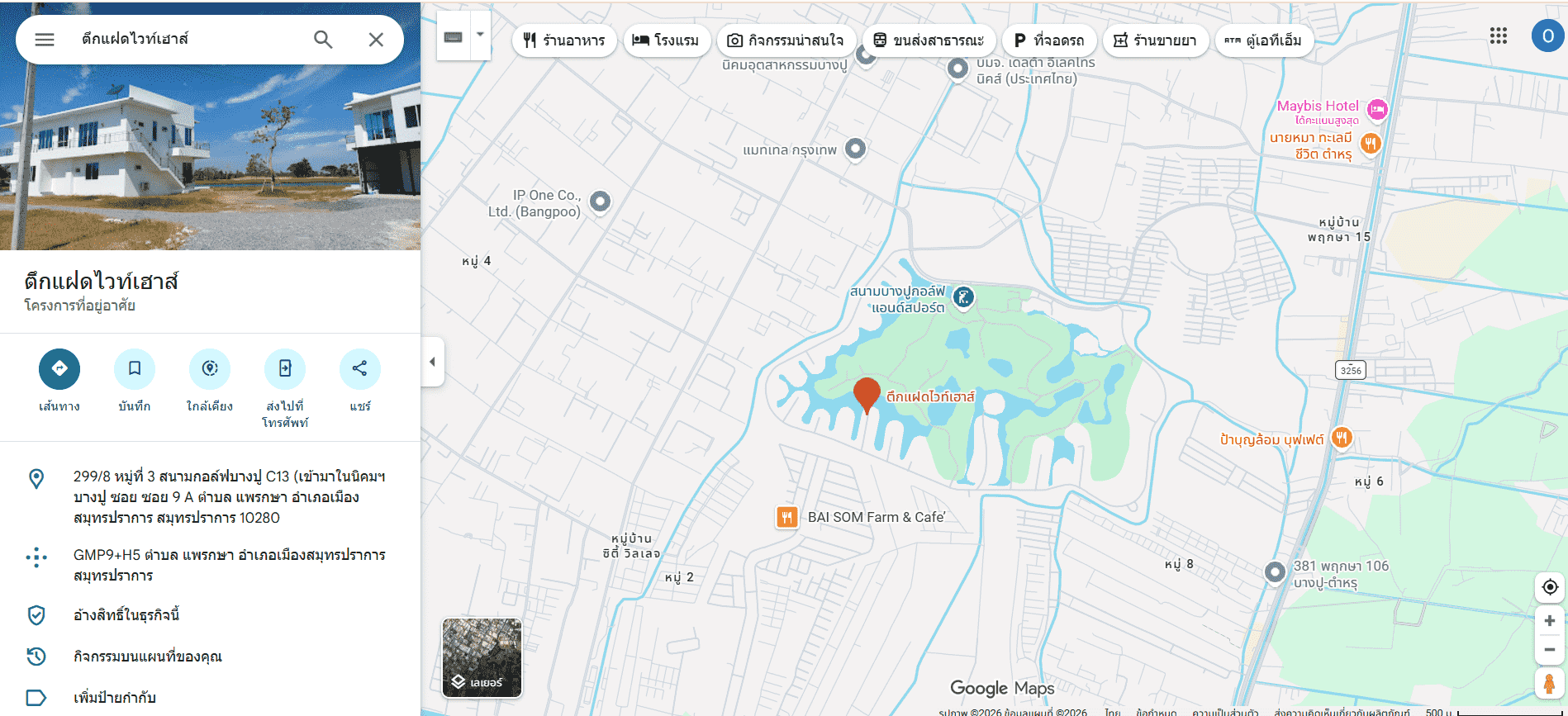Viewport: 1568px width, 716px height.
Task: Filter by hotels (โรงแรม) chip
Action: tap(666, 40)
